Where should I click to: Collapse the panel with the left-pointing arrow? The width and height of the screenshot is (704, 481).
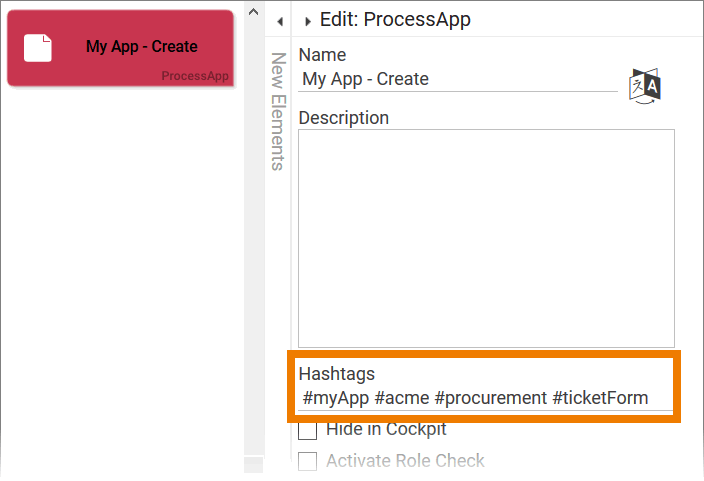(280, 21)
